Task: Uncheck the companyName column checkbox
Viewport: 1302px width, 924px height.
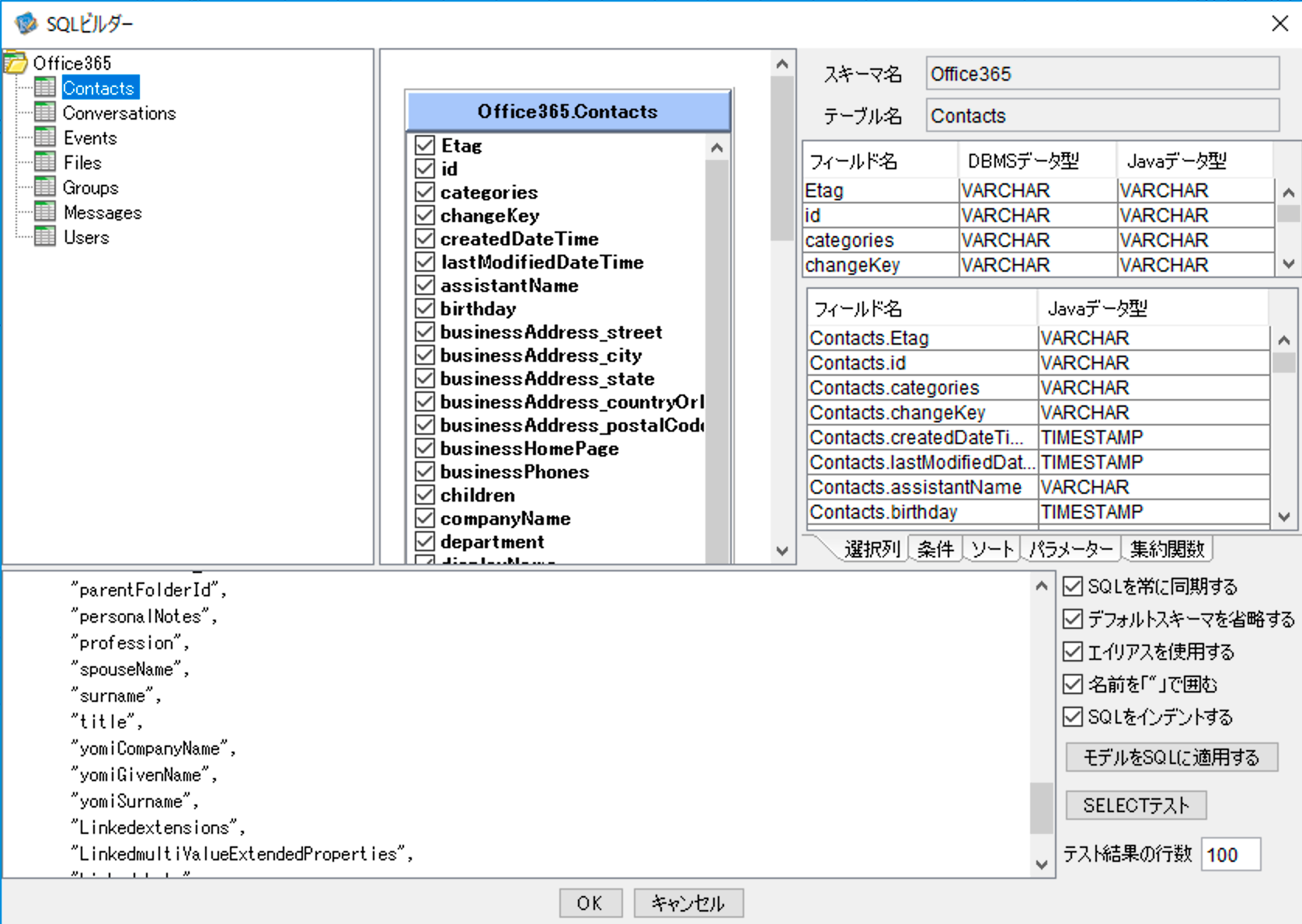Action: click(425, 518)
